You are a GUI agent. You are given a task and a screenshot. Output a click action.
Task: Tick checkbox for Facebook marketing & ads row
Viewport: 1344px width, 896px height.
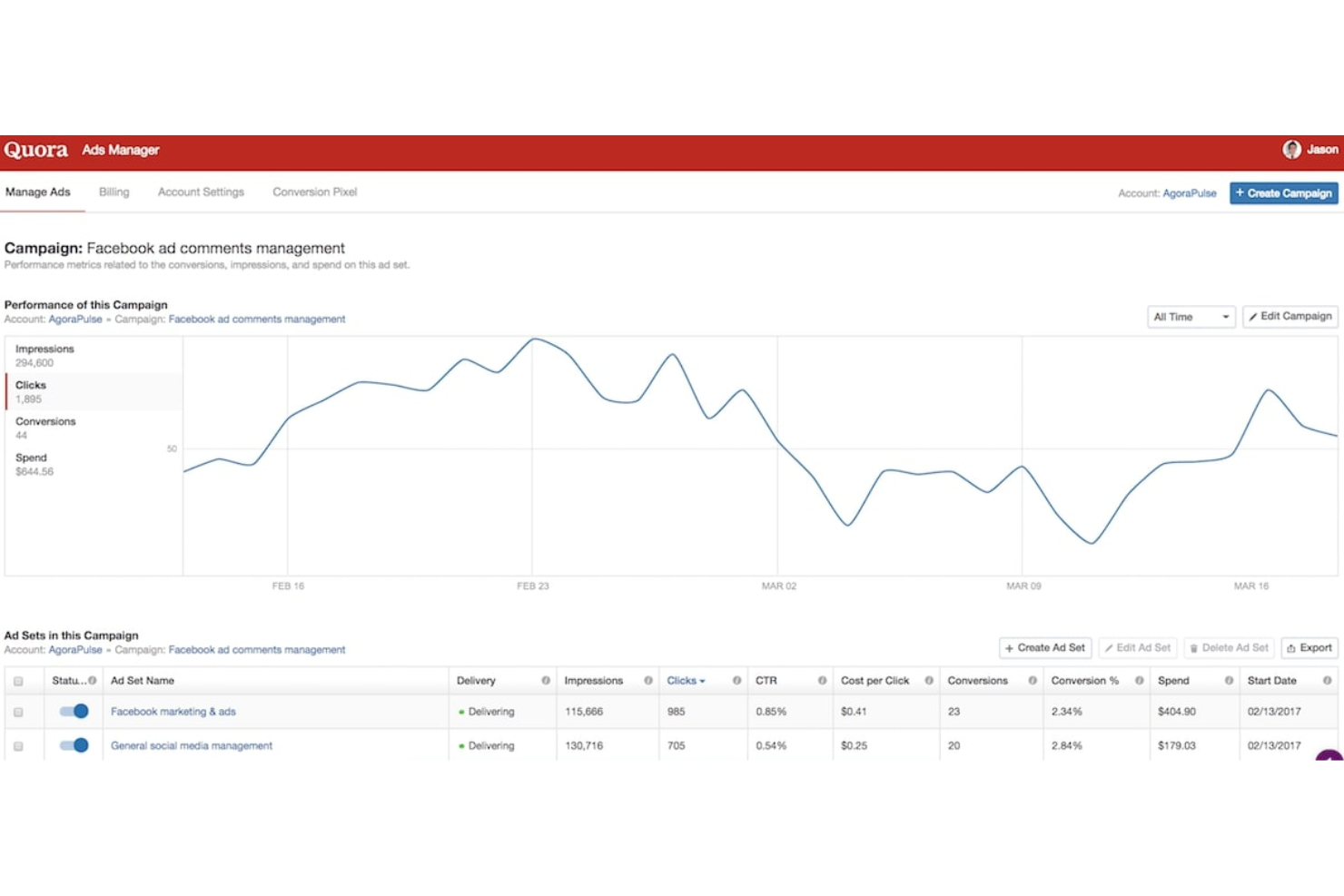click(18, 713)
